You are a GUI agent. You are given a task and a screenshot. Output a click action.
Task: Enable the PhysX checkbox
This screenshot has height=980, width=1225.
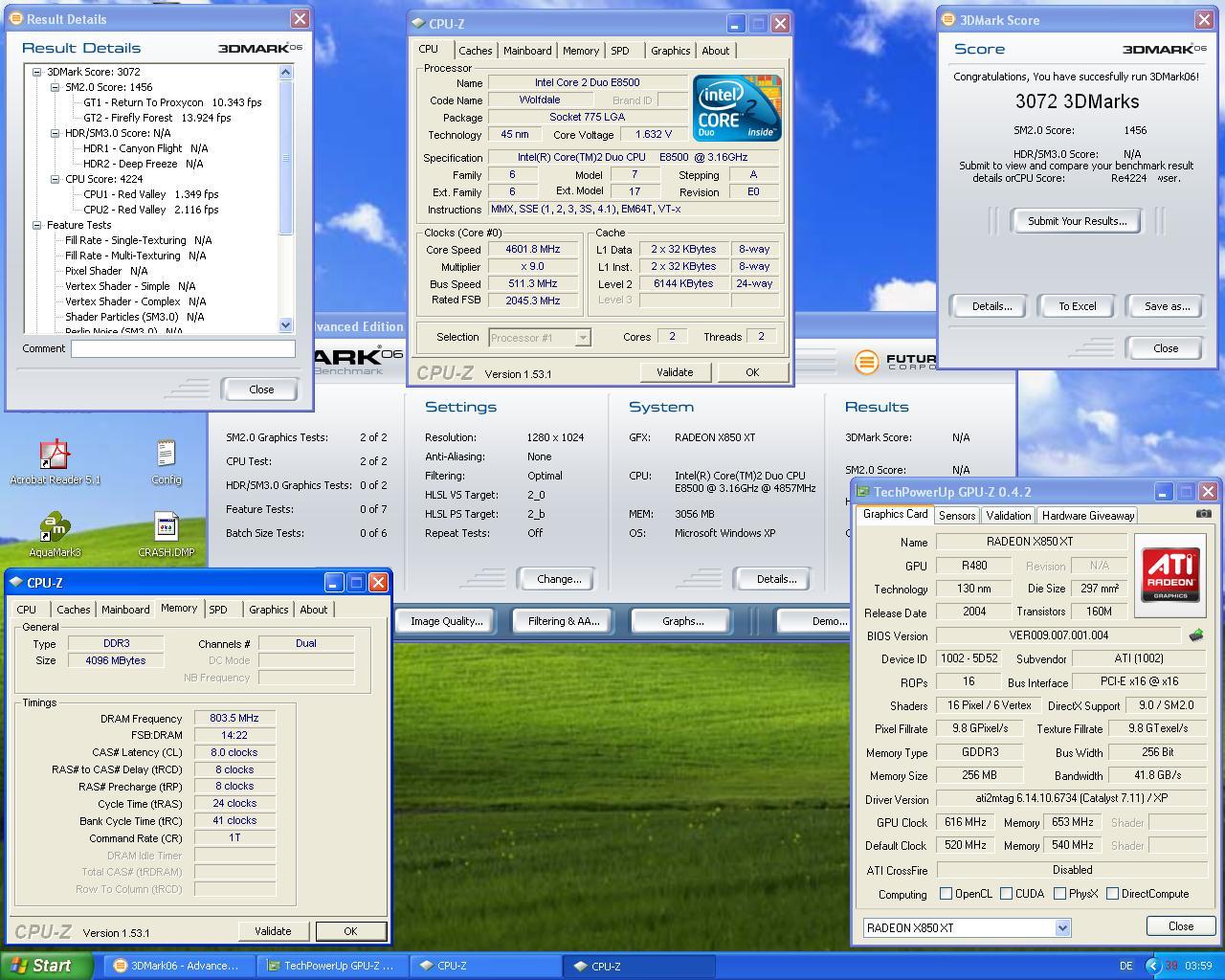point(1059,893)
